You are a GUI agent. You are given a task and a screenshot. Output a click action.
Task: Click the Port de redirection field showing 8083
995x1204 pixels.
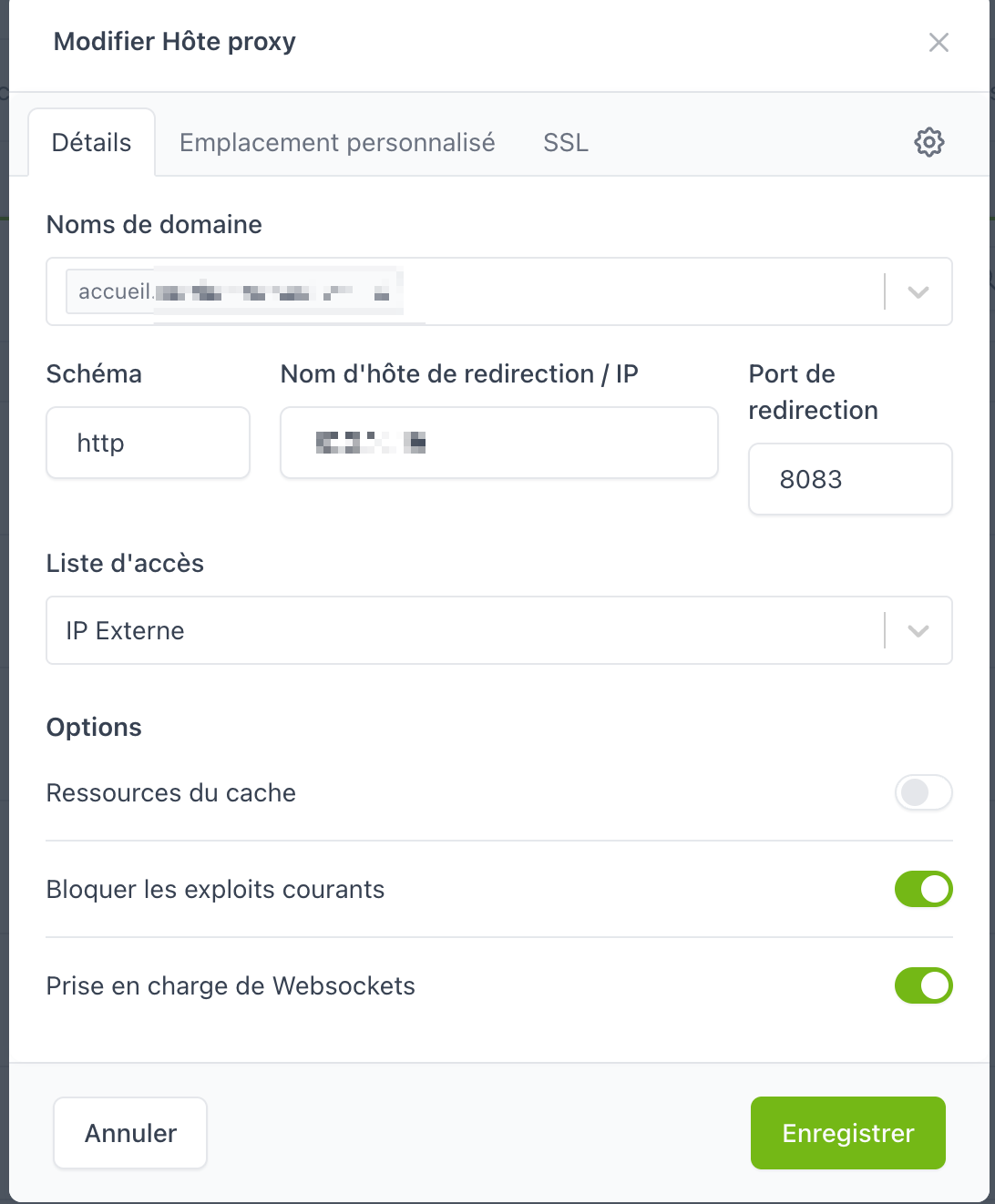(849, 479)
